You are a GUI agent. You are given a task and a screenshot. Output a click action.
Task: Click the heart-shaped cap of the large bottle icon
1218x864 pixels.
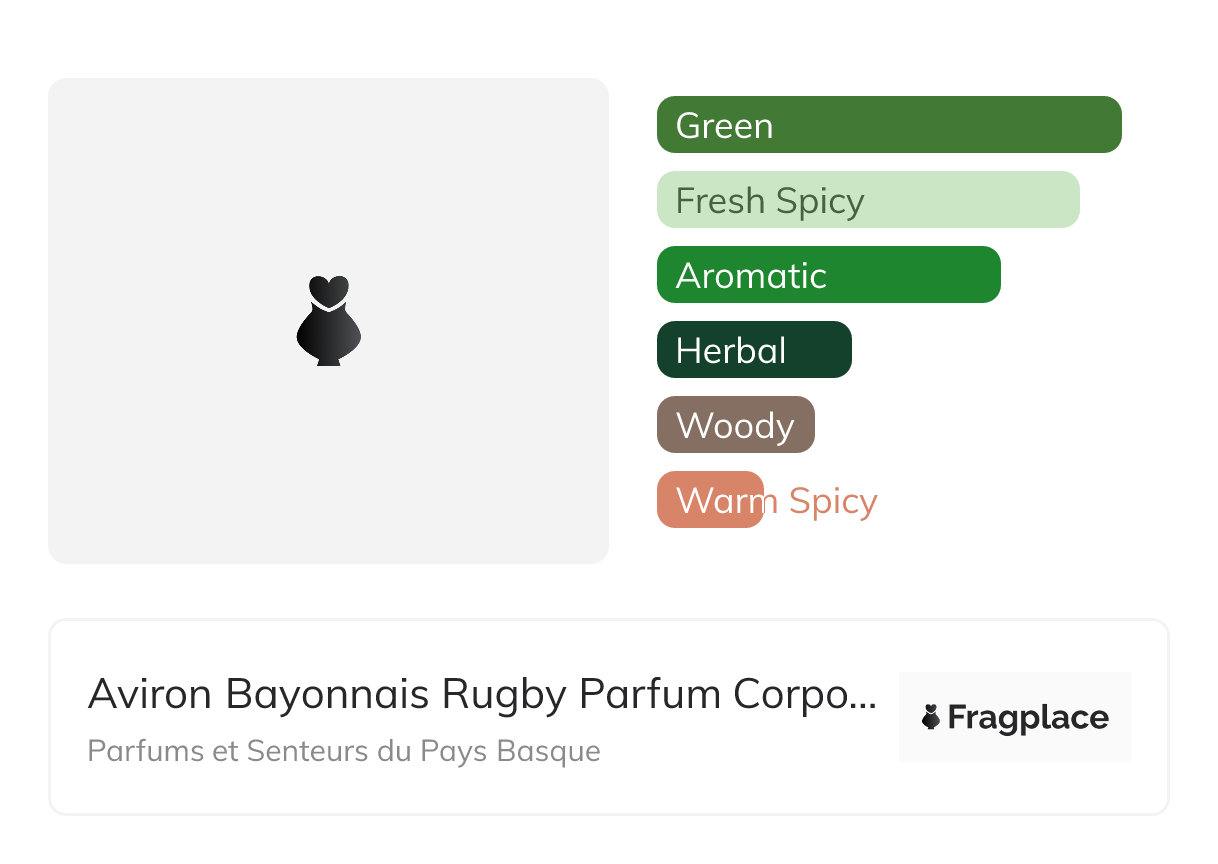(x=328, y=290)
